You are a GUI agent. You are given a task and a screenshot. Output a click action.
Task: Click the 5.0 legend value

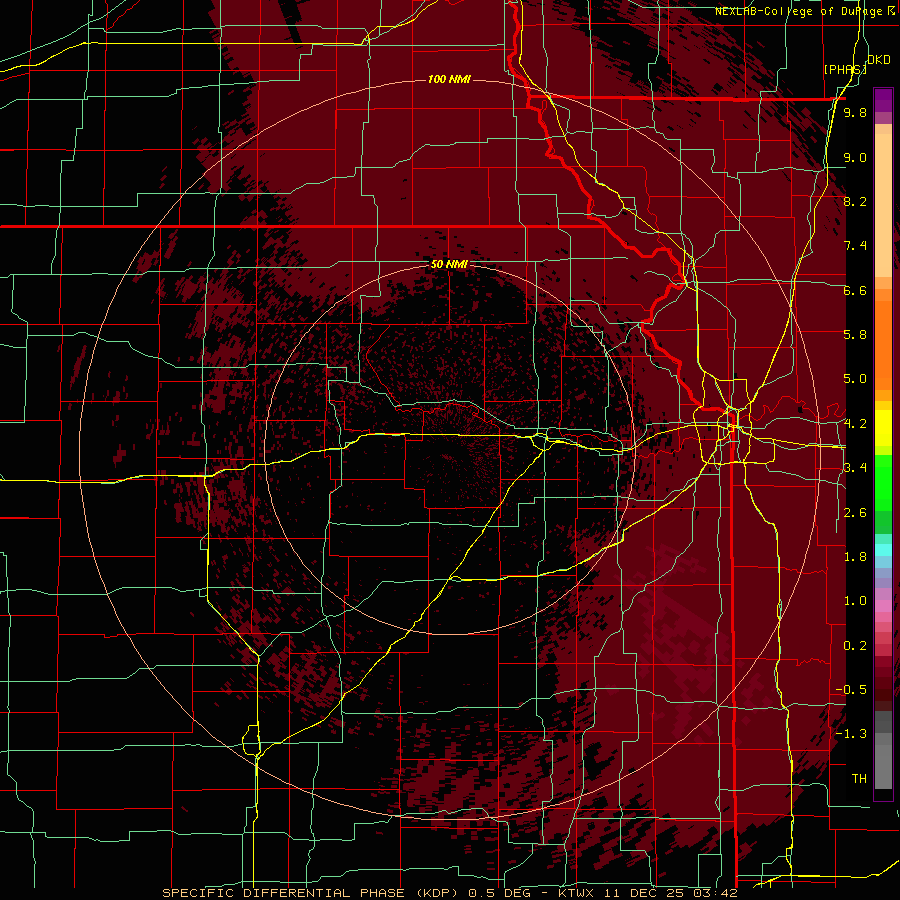[x=855, y=379]
